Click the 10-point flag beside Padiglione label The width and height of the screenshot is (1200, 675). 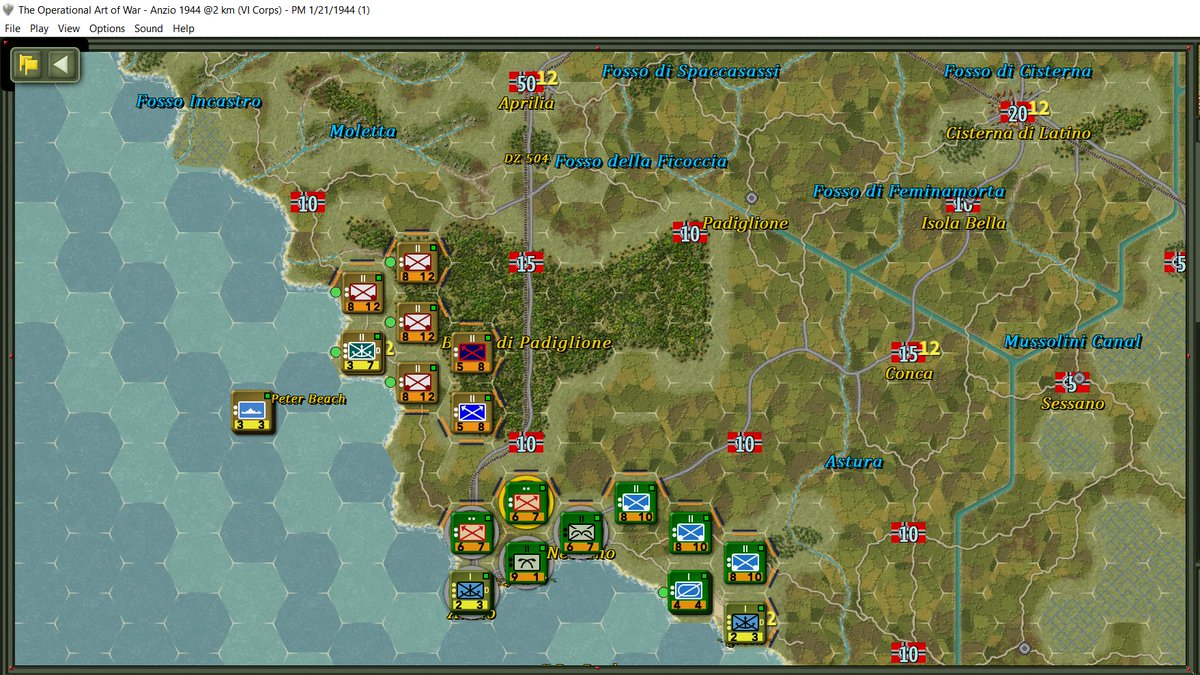689,233
